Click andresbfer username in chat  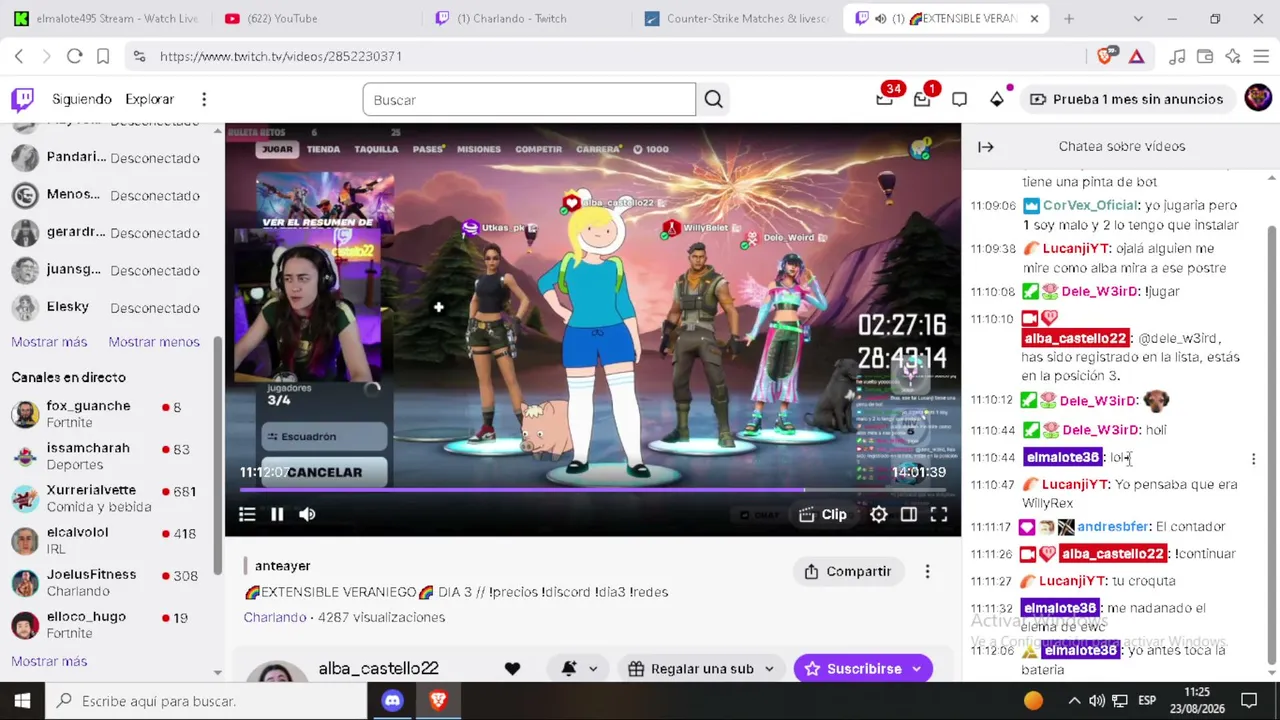click(1112, 526)
